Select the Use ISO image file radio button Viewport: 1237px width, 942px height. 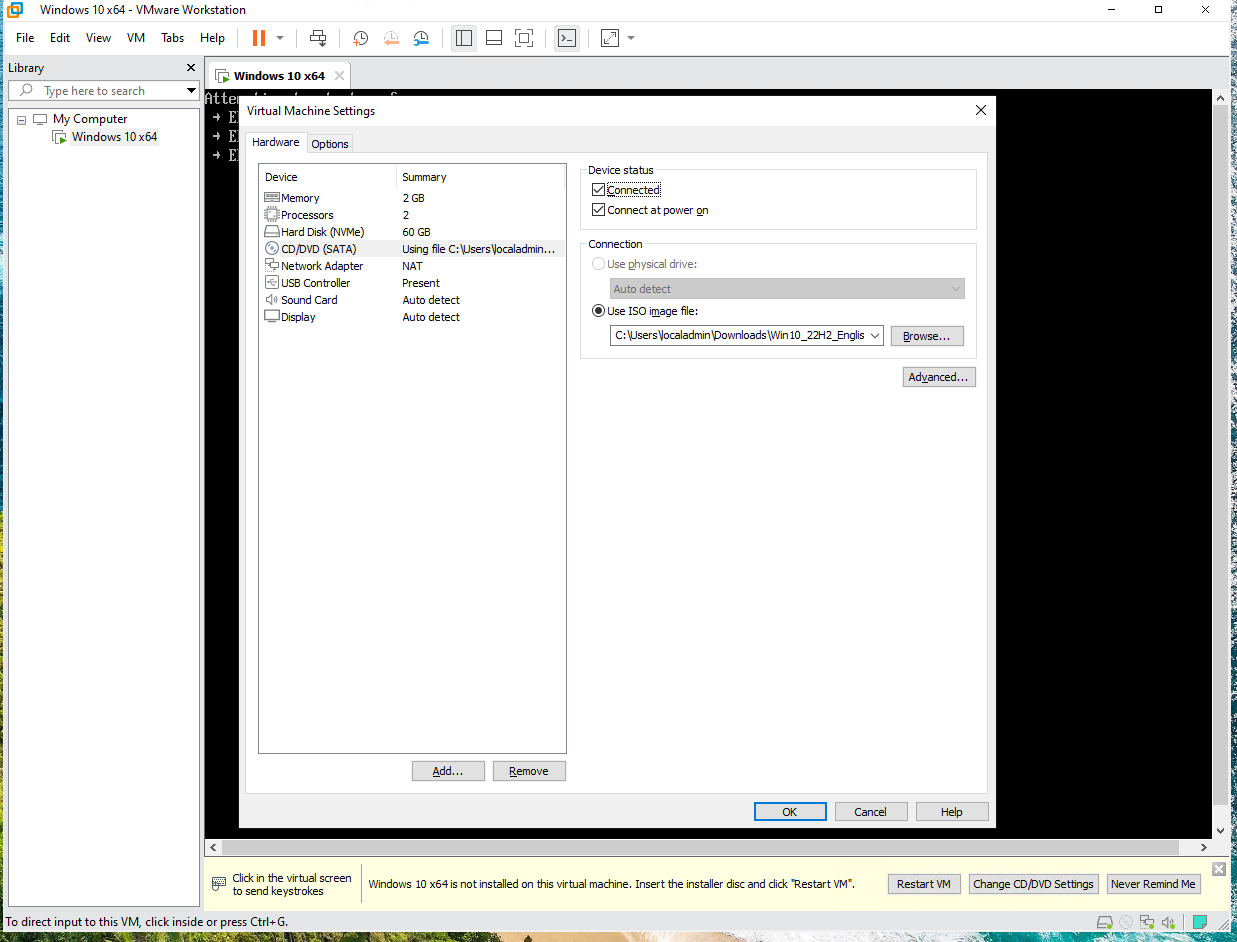(x=599, y=311)
